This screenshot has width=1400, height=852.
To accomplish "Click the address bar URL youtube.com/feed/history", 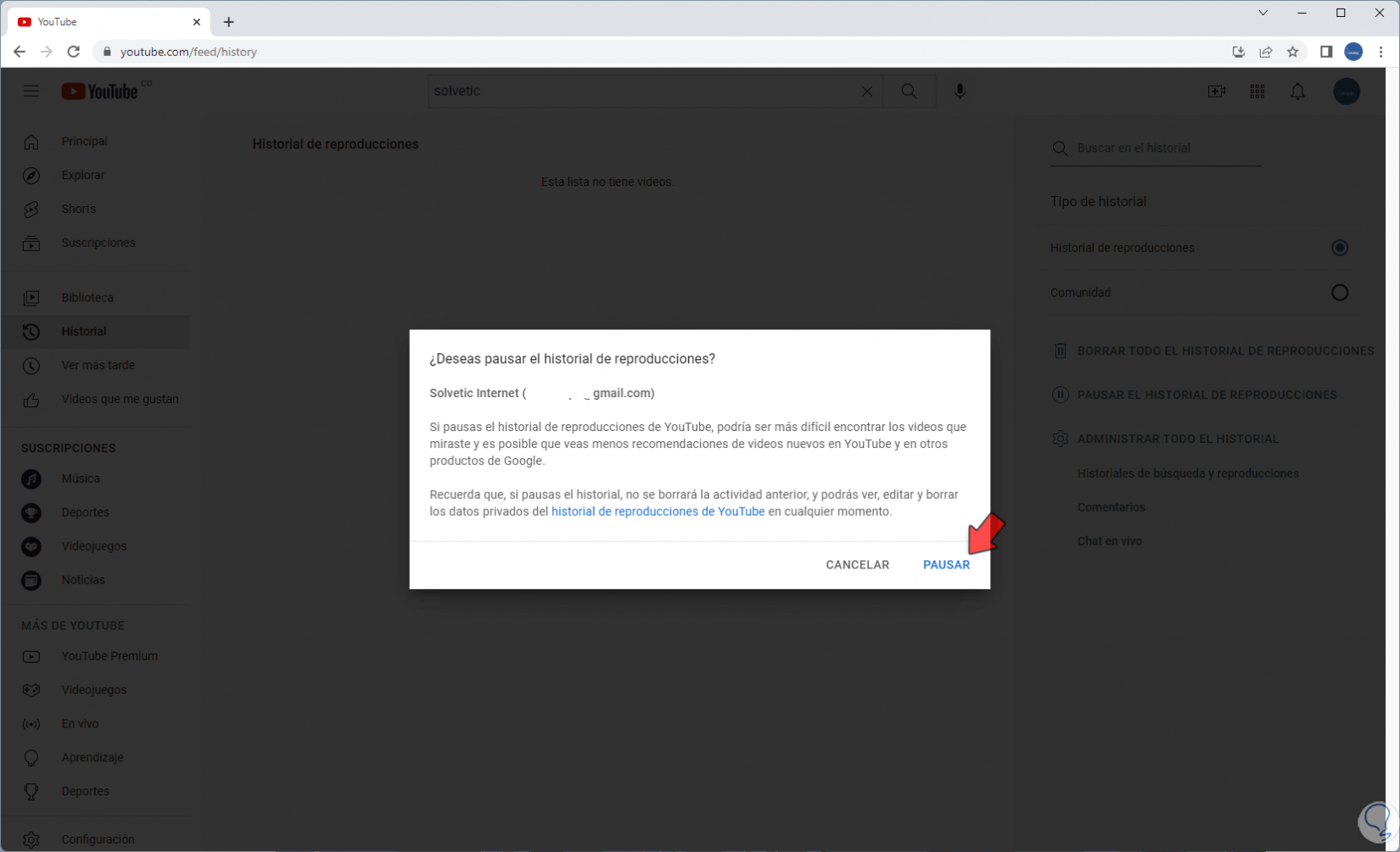I will tap(188, 52).
